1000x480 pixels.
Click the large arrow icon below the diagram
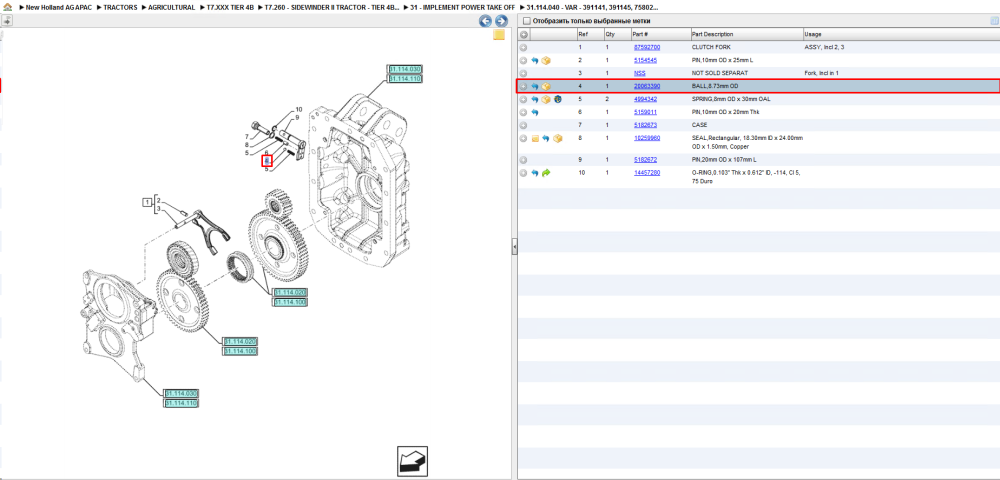coord(413,460)
